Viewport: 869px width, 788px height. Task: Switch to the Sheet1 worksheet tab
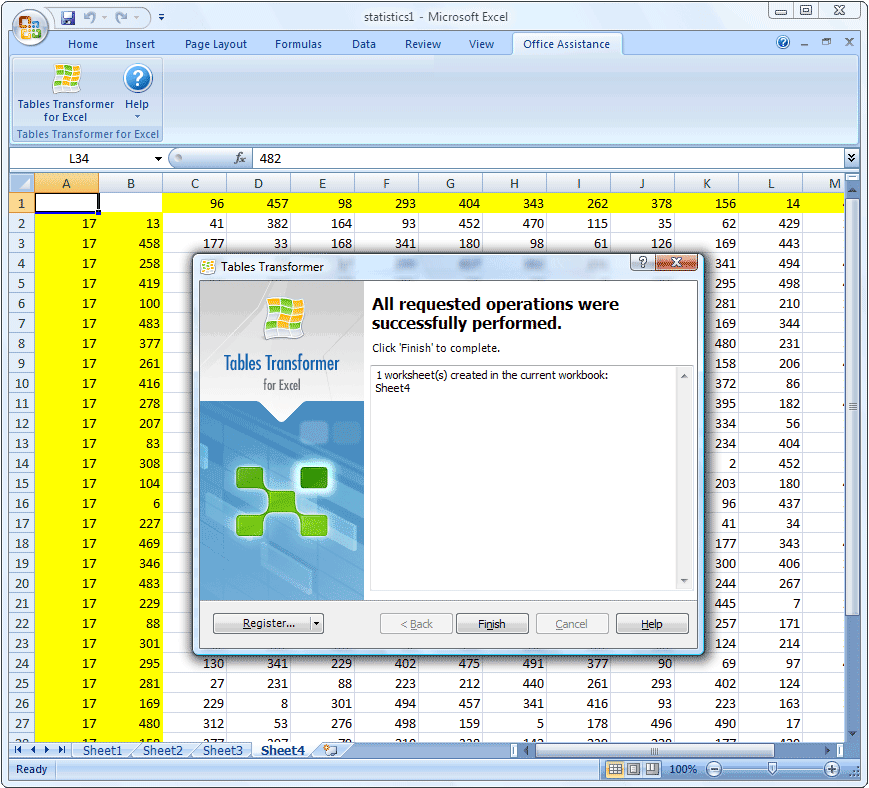pyautogui.click(x=103, y=751)
